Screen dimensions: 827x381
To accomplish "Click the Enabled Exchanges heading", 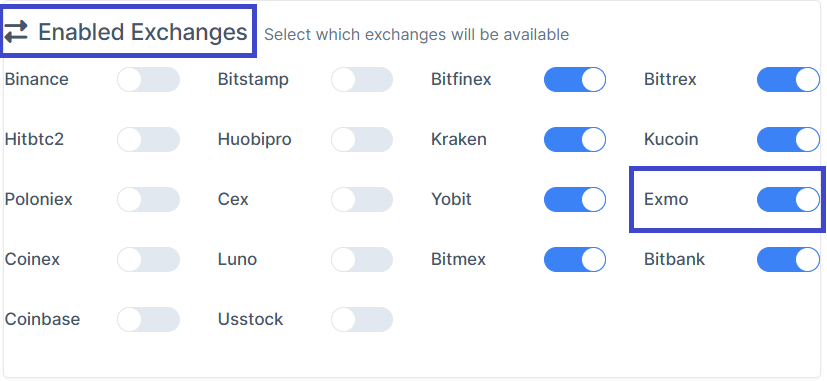I will pyautogui.click(x=142, y=32).
